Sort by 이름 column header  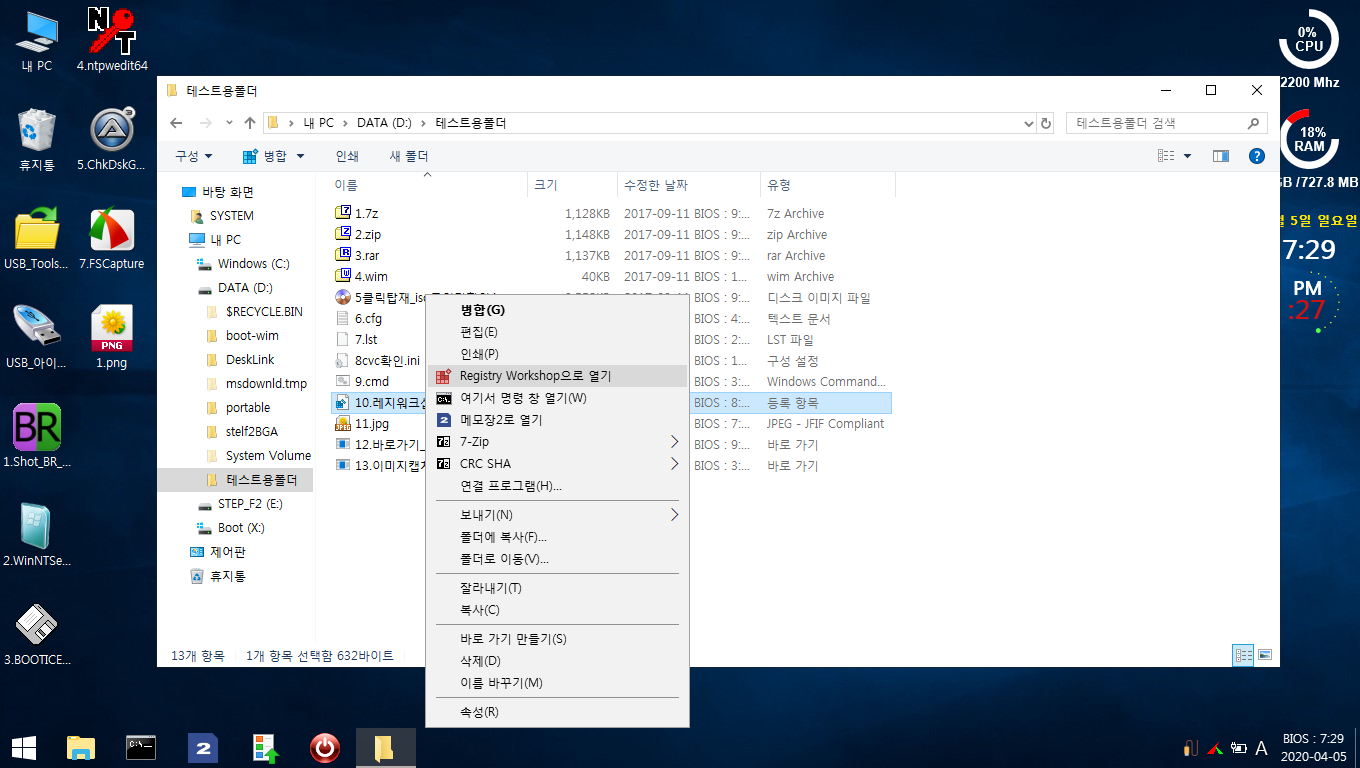click(x=427, y=185)
